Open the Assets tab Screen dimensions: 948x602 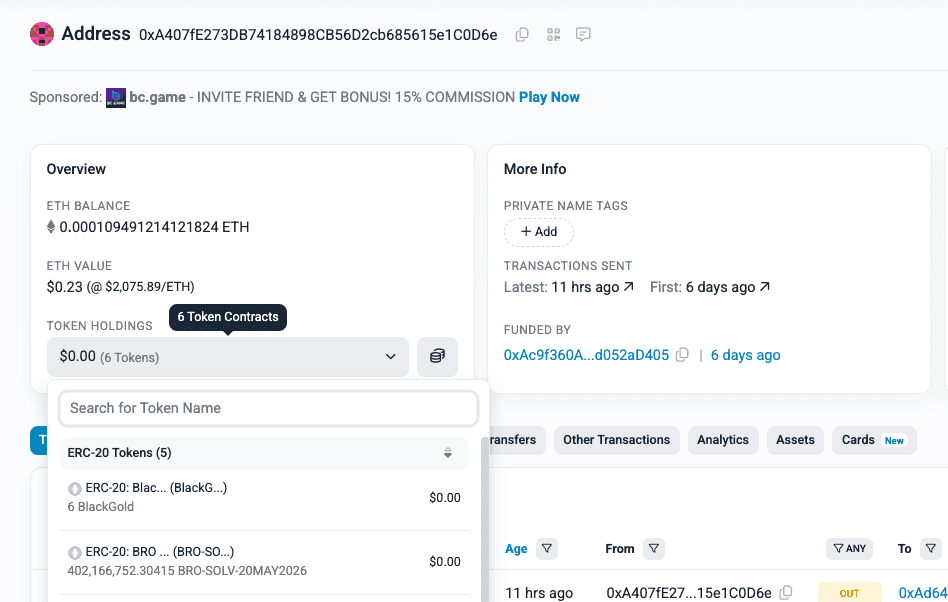tap(795, 440)
